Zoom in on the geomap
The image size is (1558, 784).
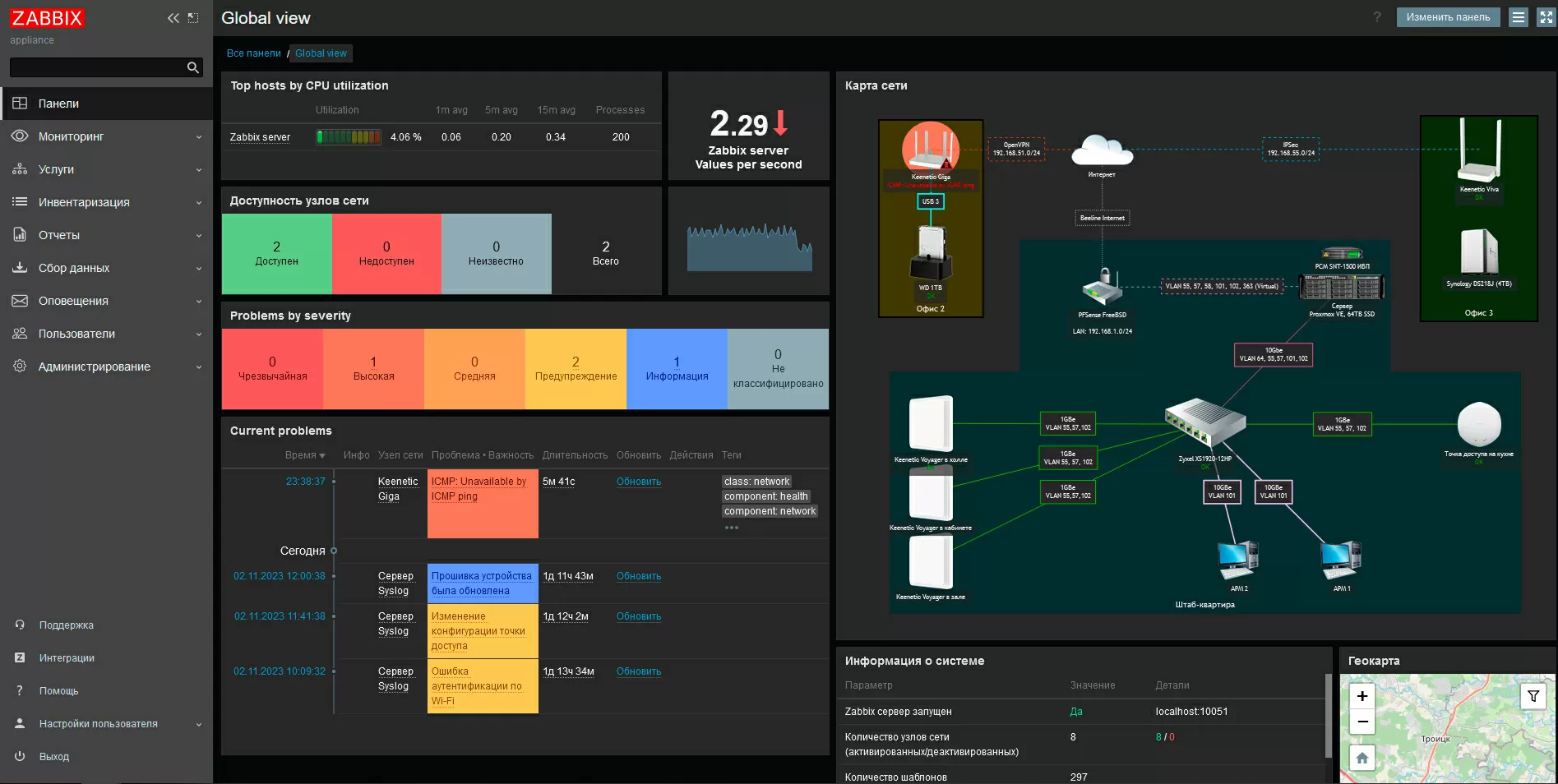point(1362,696)
